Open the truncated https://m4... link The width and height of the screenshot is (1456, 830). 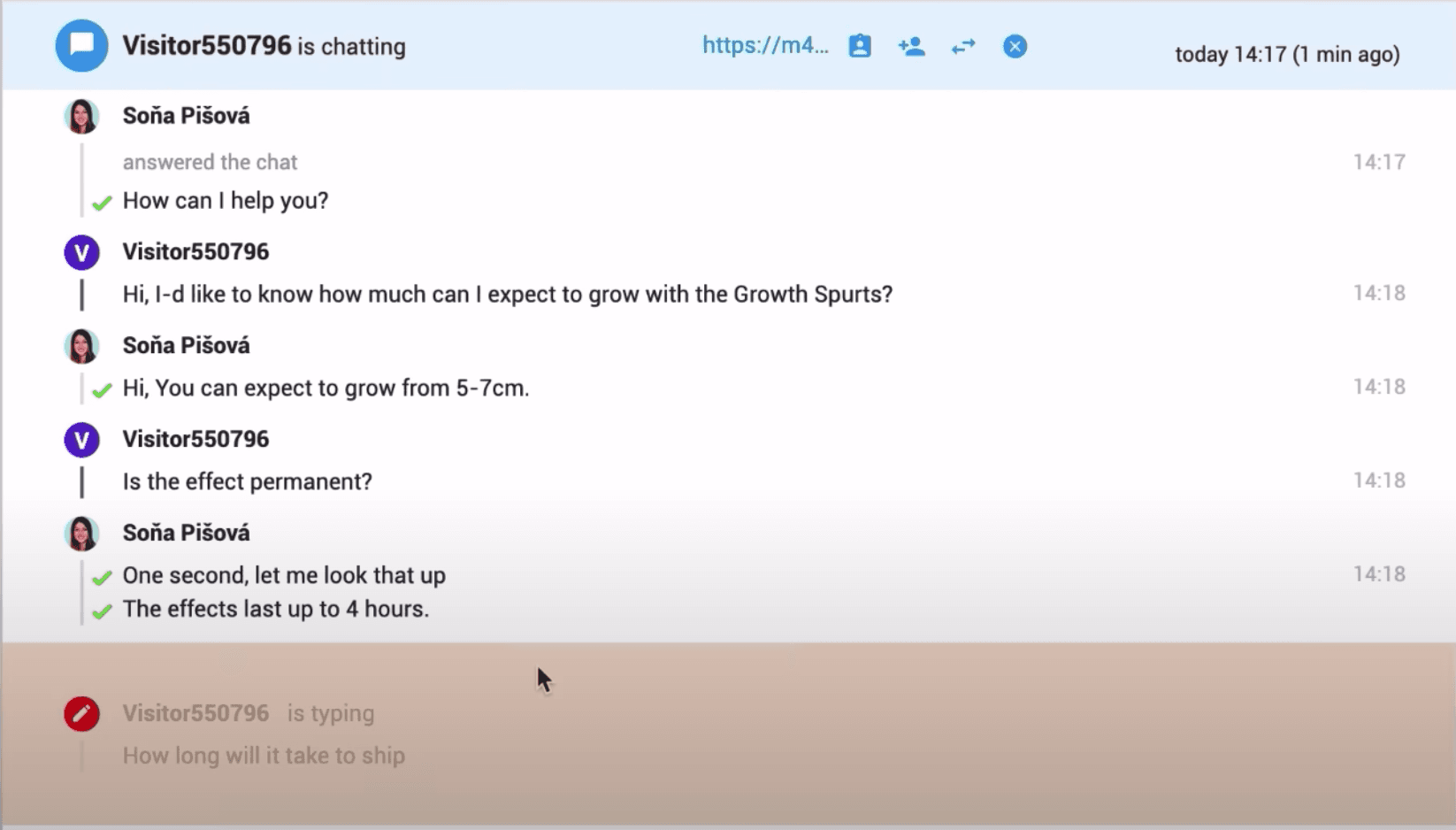(x=764, y=46)
